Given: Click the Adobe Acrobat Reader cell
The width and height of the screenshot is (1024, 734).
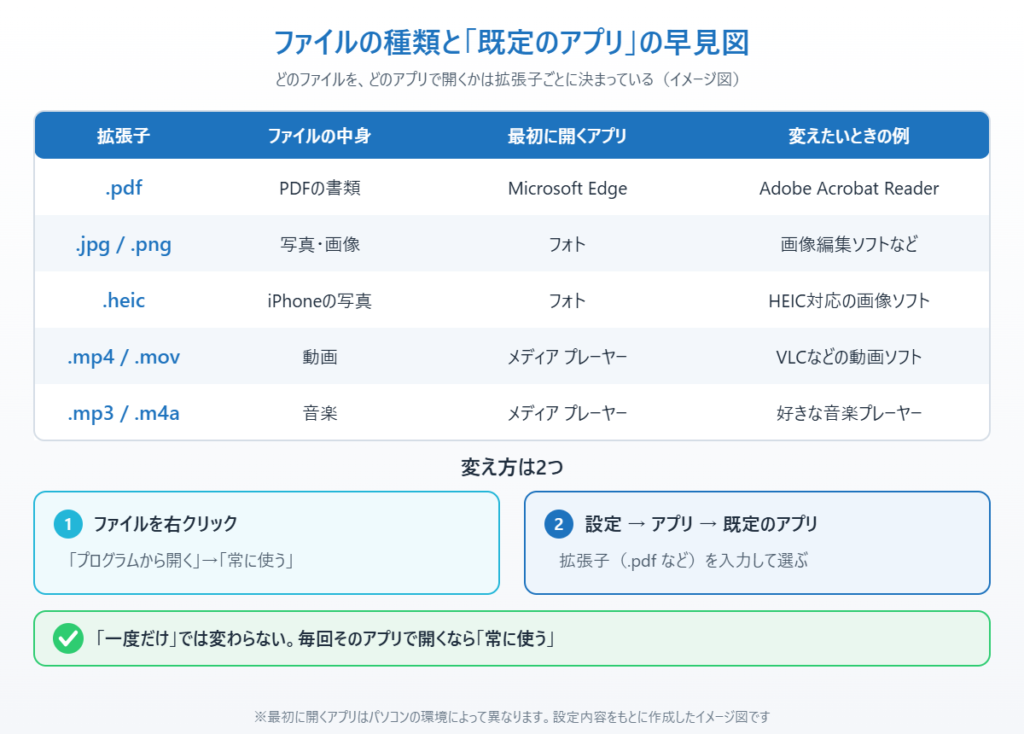Looking at the screenshot, I should 848,188.
